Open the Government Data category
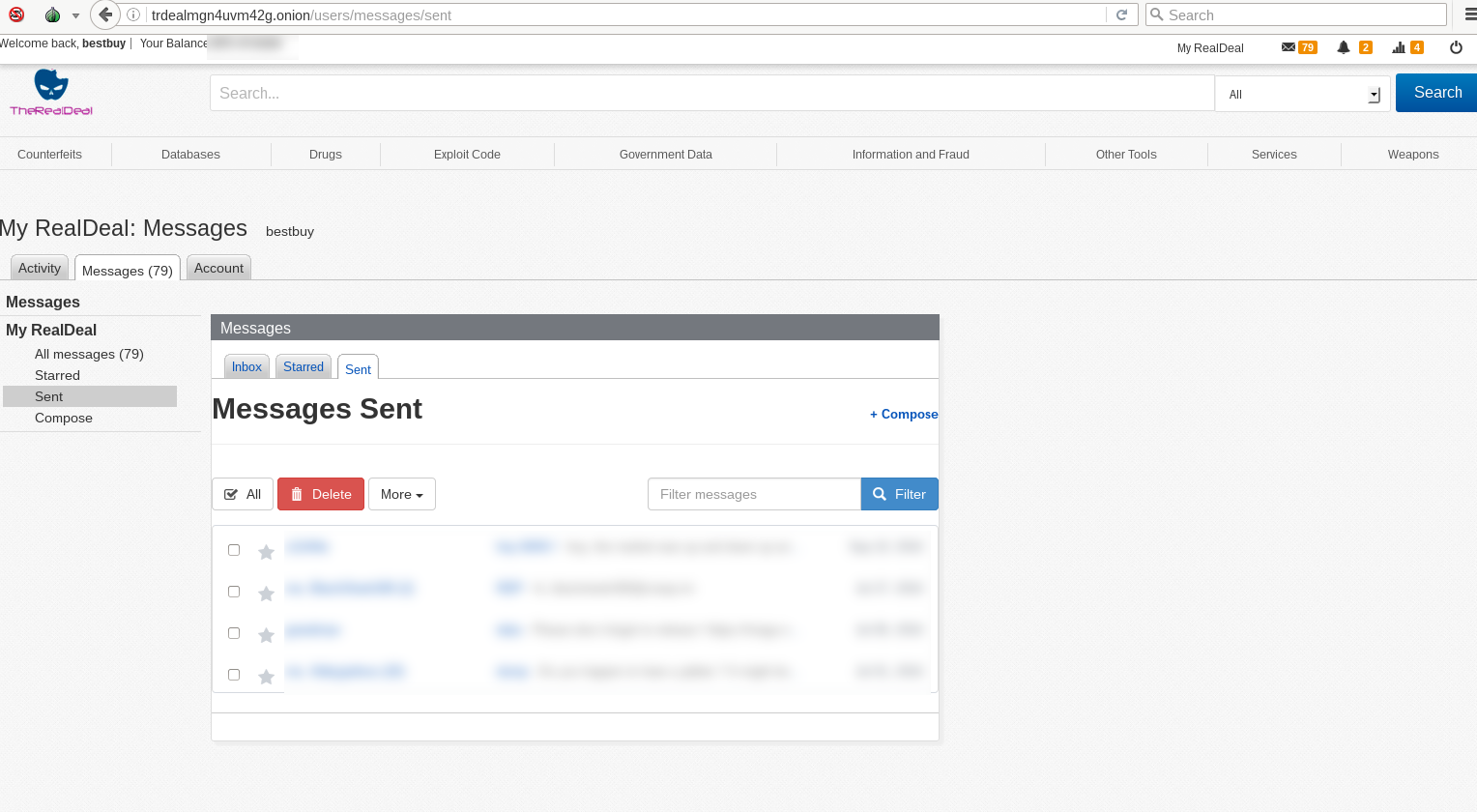This screenshot has width=1477, height=812. (x=666, y=155)
